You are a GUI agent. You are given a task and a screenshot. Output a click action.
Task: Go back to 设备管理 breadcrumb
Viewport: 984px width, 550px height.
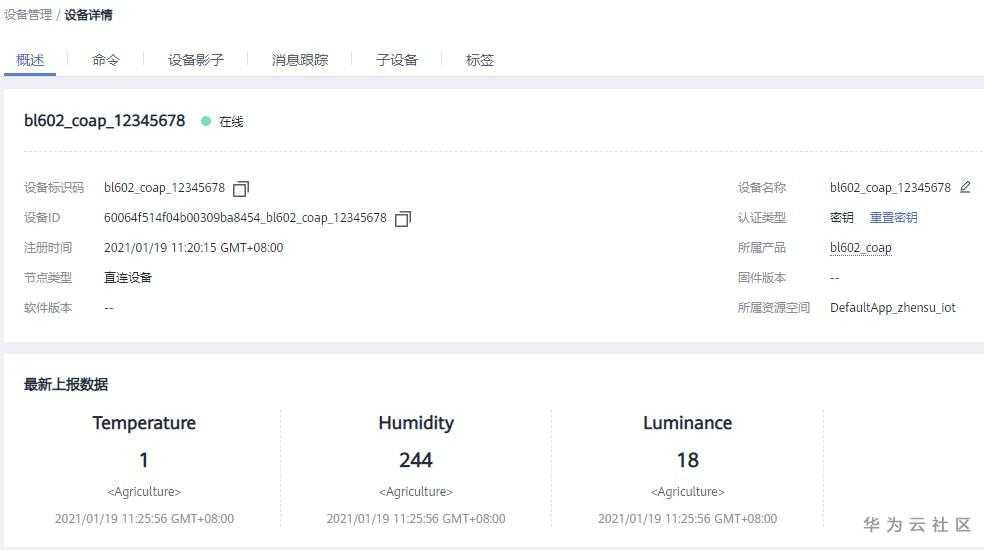pos(28,15)
